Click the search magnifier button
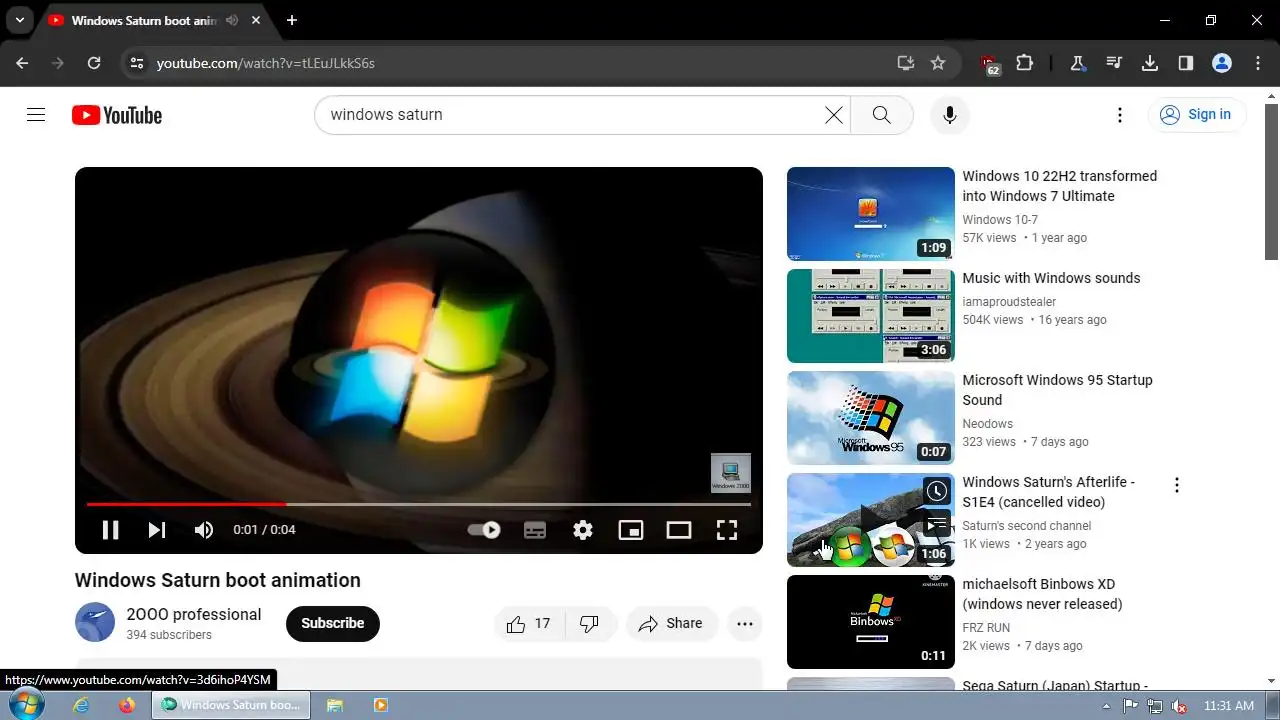The height and width of the screenshot is (720, 1280). (881, 115)
